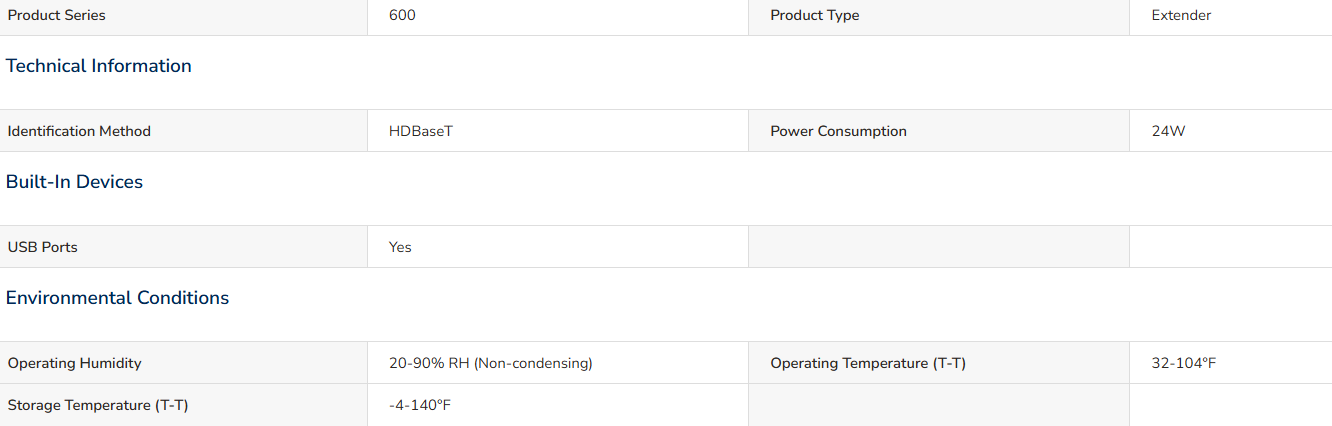Select the 24W power value

(1168, 131)
